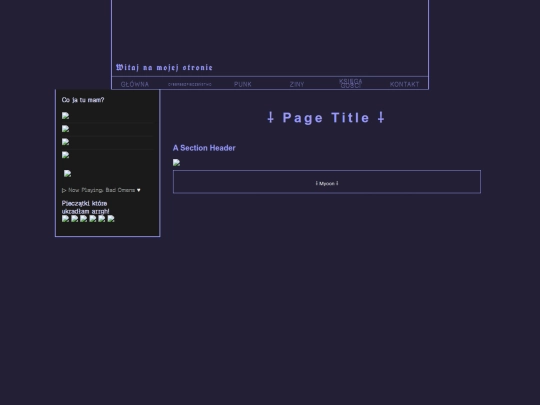
Task: Click the fourth stolen stamp image
Action: click(93, 219)
